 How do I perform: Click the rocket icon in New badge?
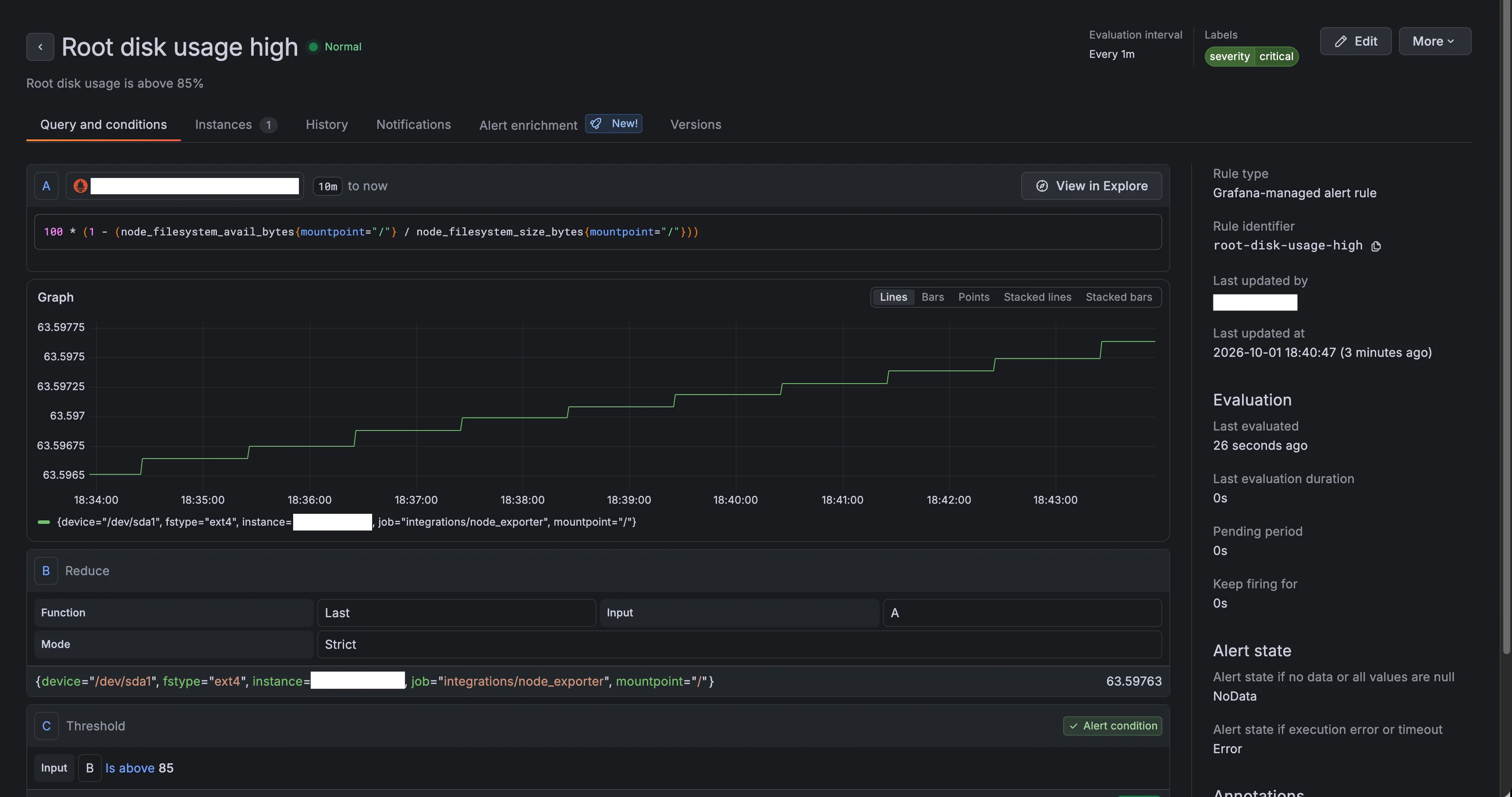tap(596, 123)
